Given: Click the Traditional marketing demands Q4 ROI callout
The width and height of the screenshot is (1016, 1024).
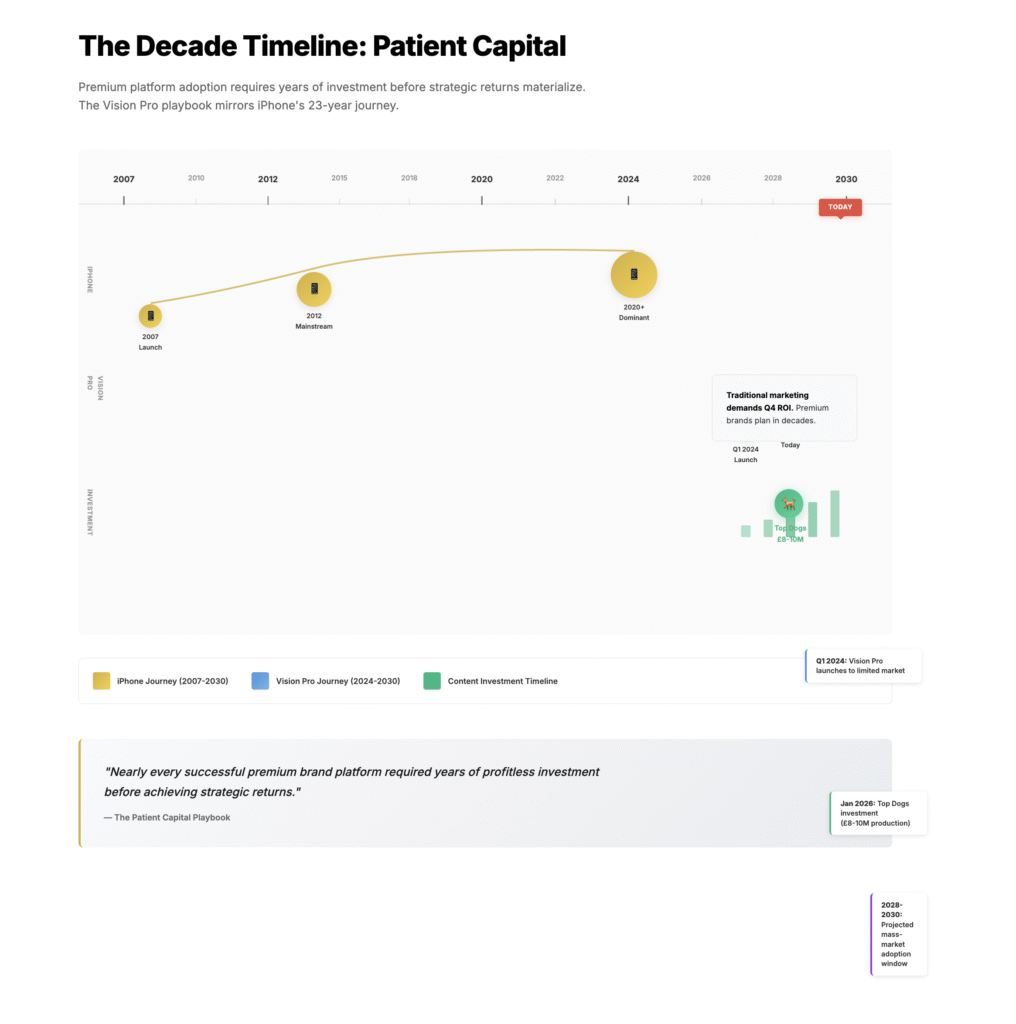Looking at the screenshot, I should pyautogui.click(x=784, y=408).
